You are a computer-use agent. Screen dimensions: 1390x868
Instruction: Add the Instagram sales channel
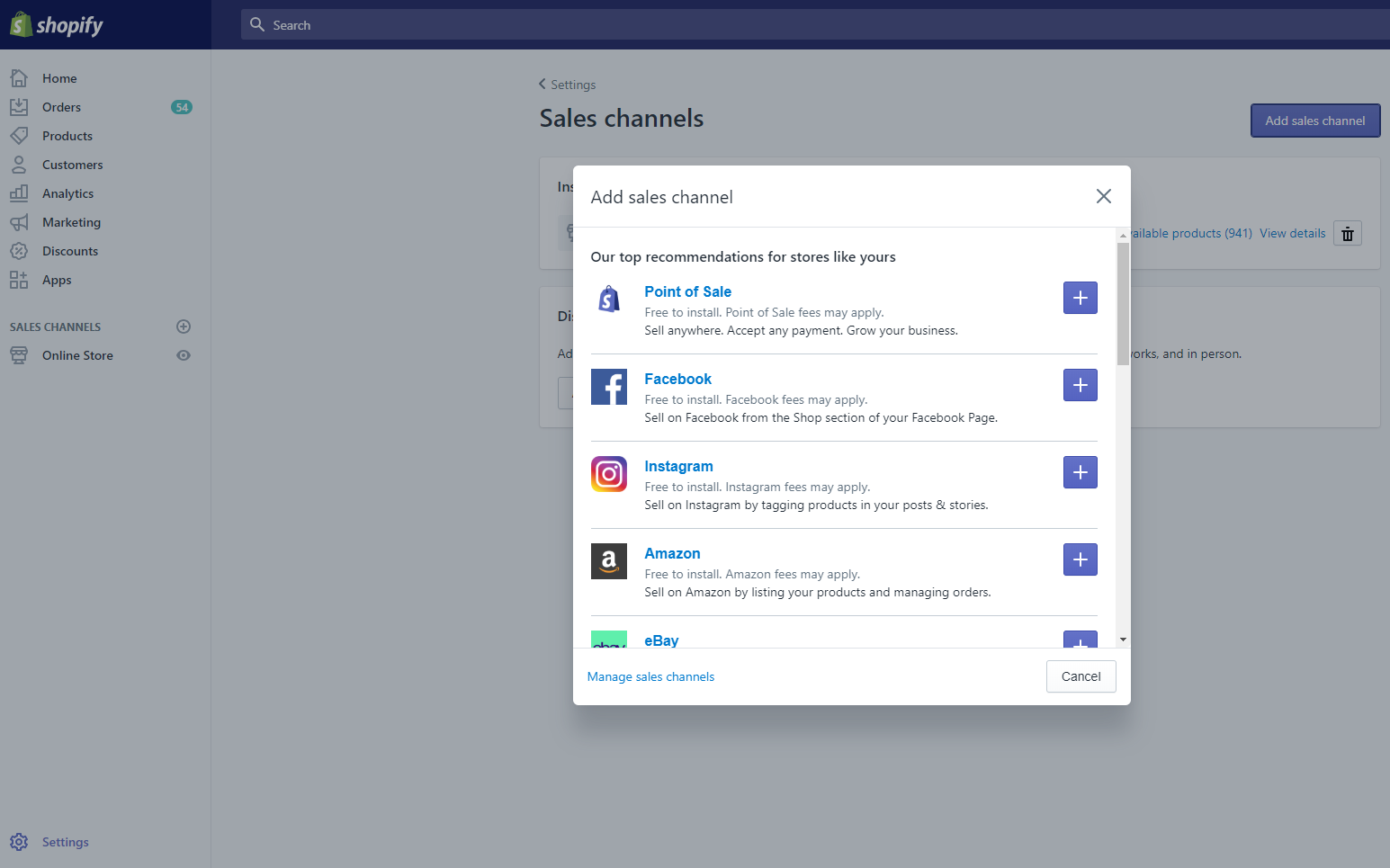(1081, 472)
